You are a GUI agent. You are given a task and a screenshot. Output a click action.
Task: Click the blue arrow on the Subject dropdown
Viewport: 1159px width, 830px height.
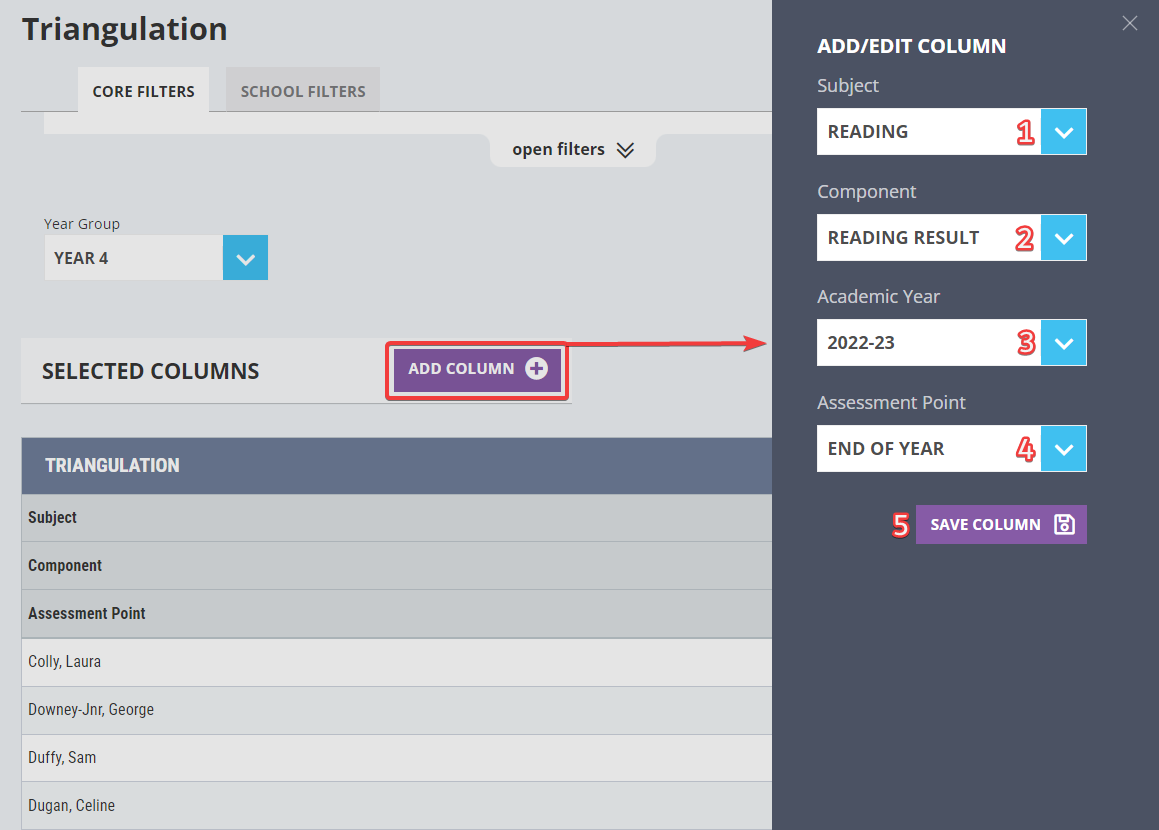coord(1064,131)
